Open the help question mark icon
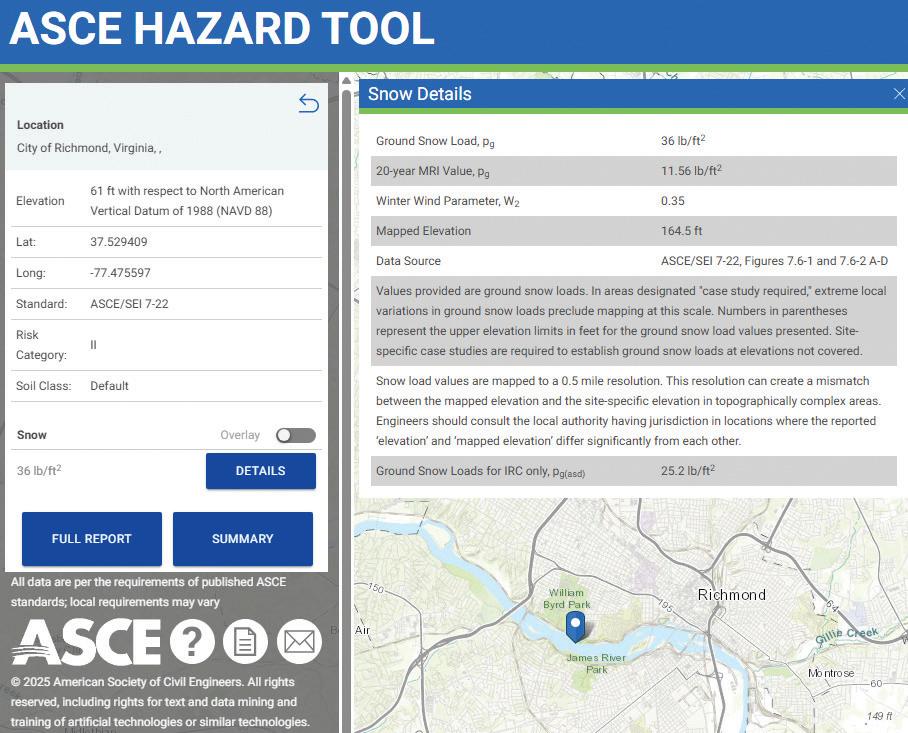The image size is (908, 733). click(x=192, y=641)
